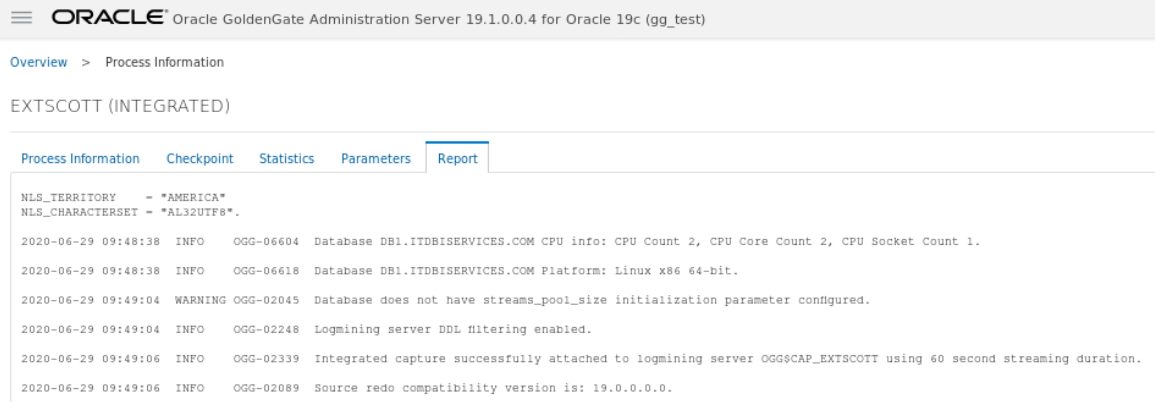Image resolution: width=1155 pixels, height=409 pixels.
Task: Click the OGG-02248 DDL filtering log line
Action: point(306,329)
